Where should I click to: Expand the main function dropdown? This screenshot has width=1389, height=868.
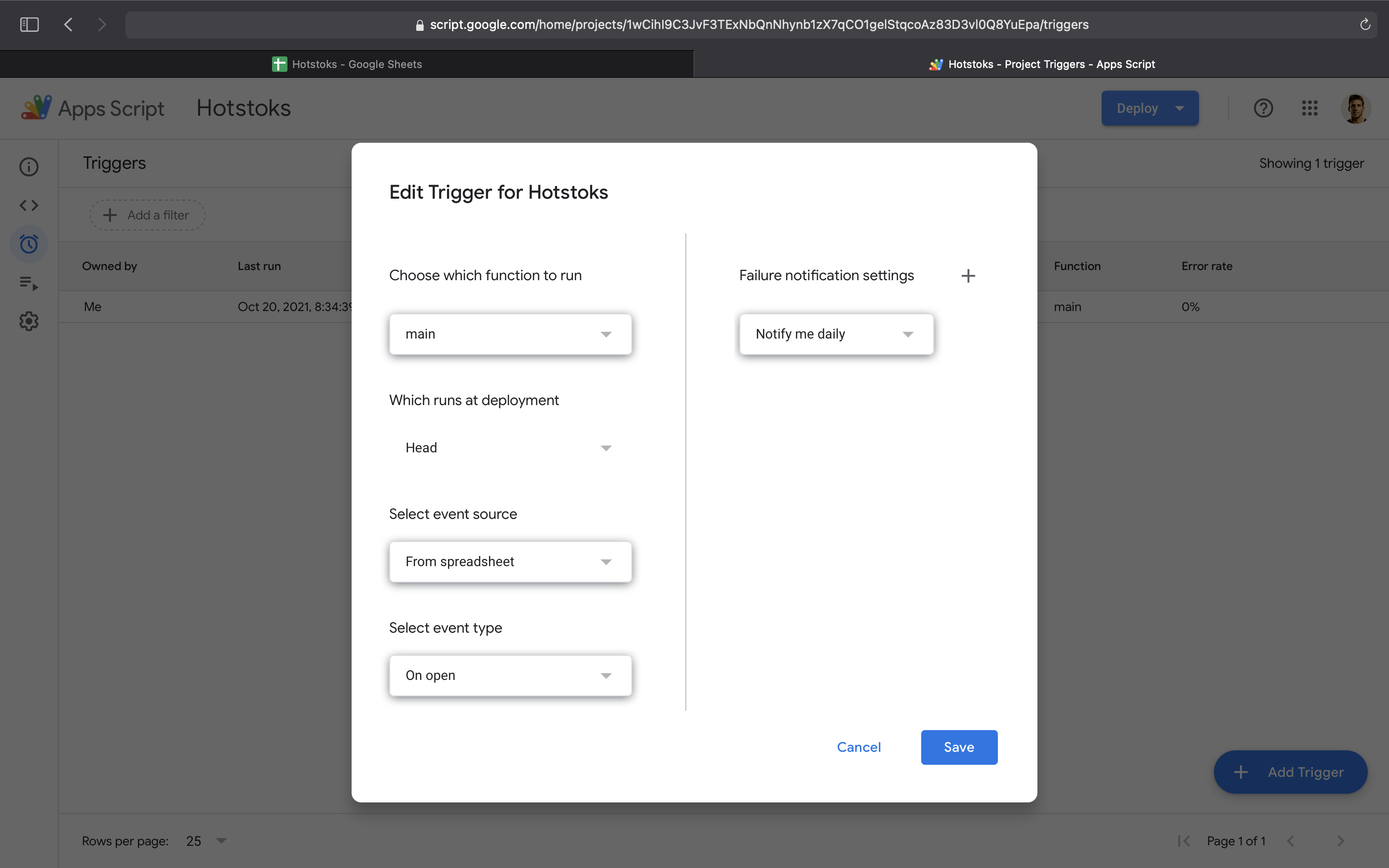(x=510, y=334)
